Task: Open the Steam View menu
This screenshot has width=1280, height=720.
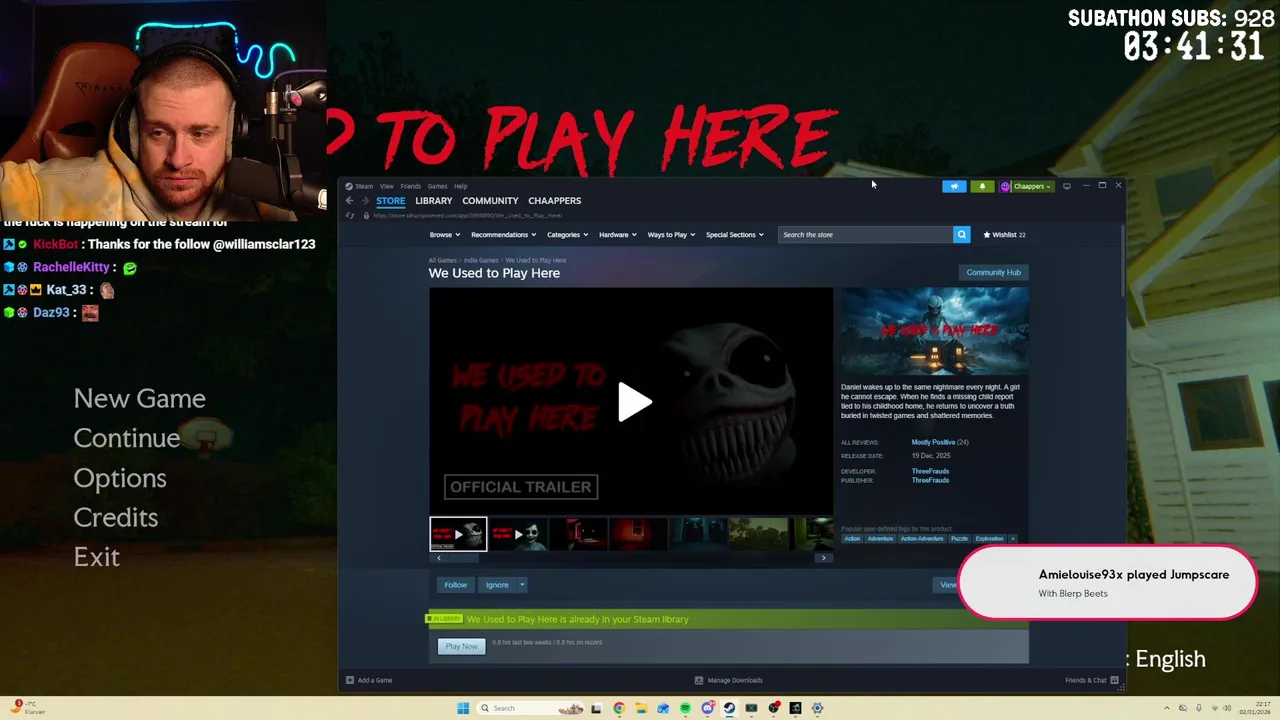Action: [x=386, y=186]
